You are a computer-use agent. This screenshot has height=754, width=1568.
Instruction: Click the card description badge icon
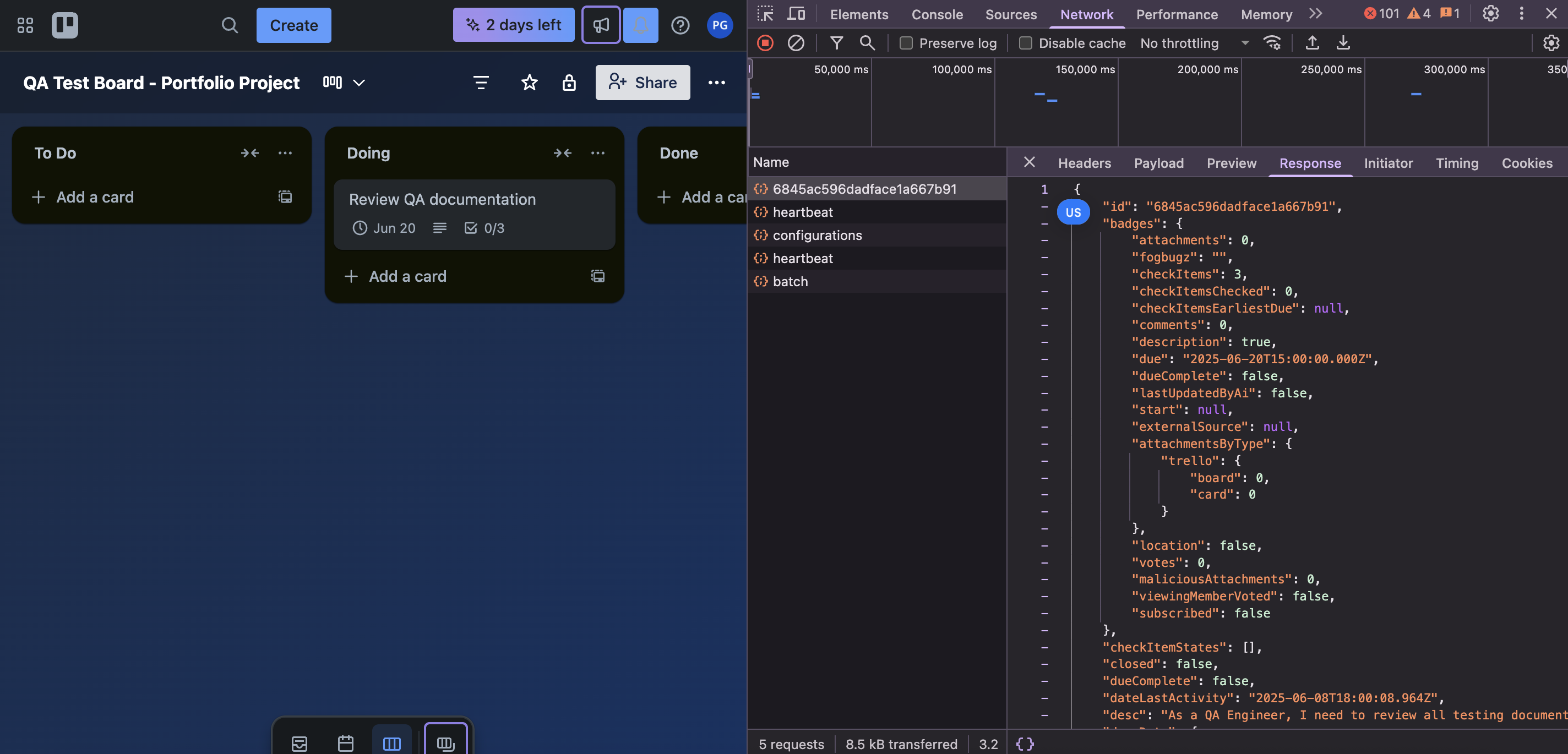point(439,228)
